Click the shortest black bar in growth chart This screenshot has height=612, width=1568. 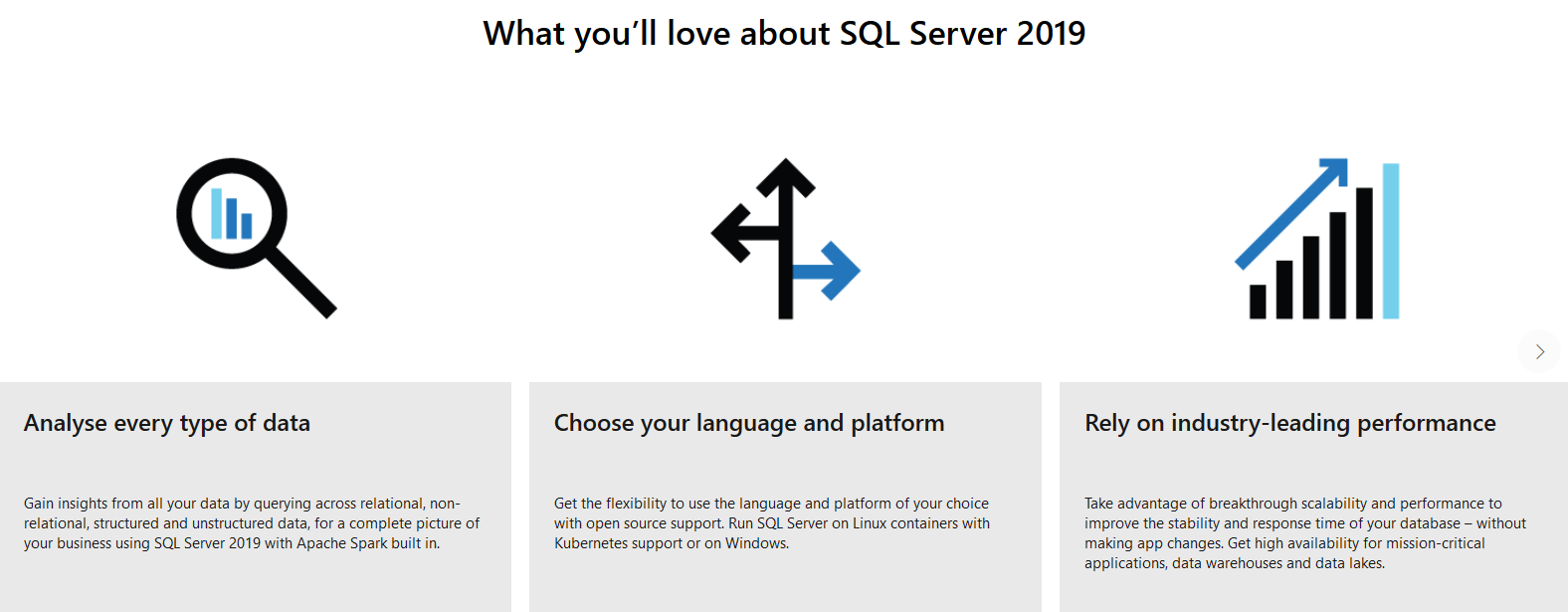tap(1258, 302)
